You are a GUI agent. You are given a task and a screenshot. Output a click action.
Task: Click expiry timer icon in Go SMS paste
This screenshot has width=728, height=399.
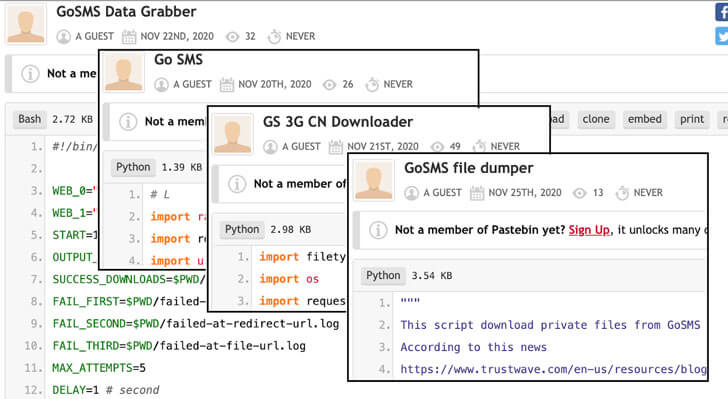[x=372, y=85]
